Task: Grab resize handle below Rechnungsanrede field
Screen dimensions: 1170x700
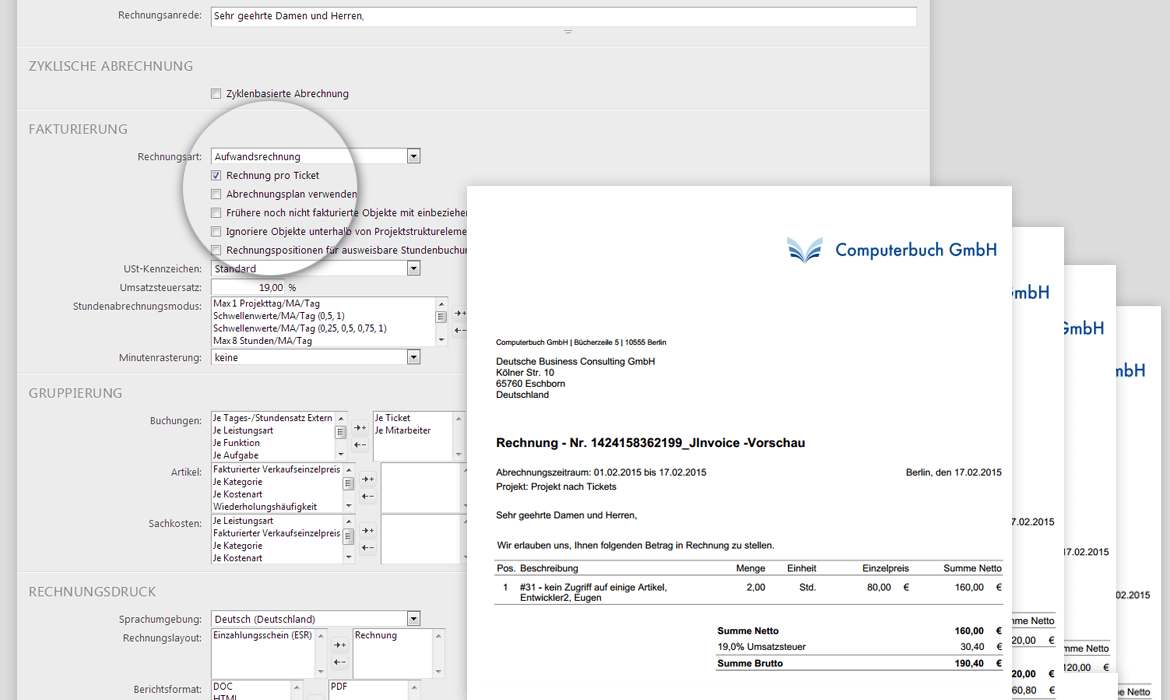Action: (x=568, y=31)
